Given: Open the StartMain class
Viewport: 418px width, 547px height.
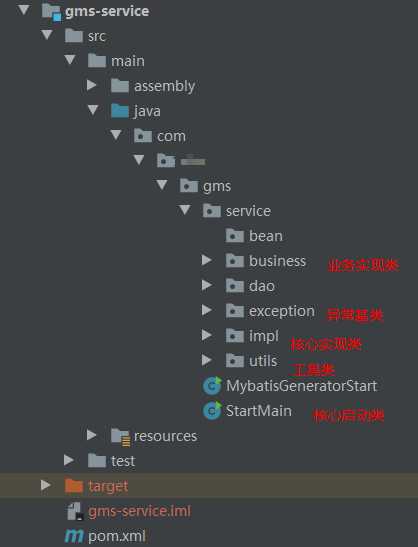Looking at the screenshot, I should pyautogui.click(x=259, y=411).
